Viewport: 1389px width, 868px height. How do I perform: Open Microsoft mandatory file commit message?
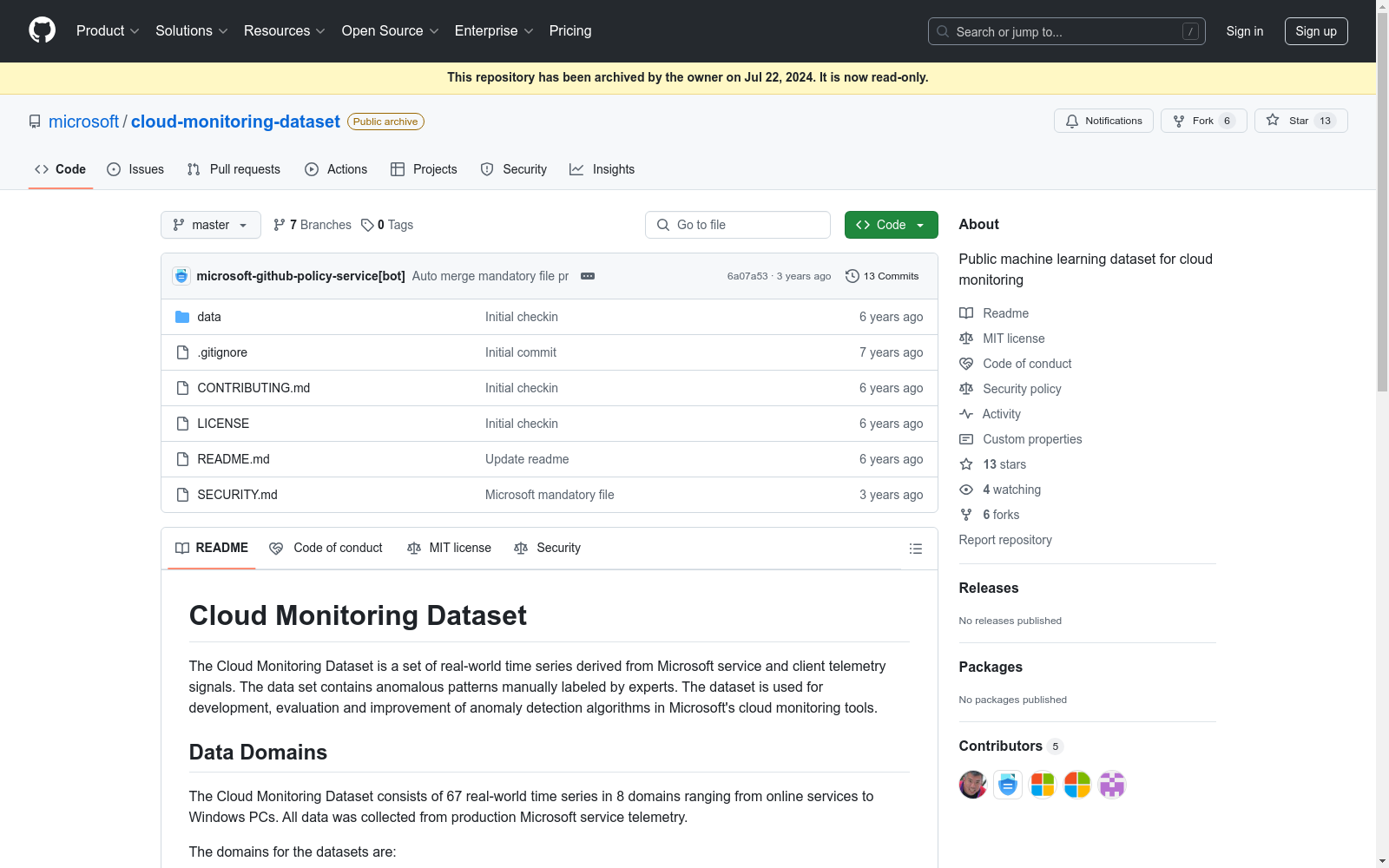pos(550,495)
